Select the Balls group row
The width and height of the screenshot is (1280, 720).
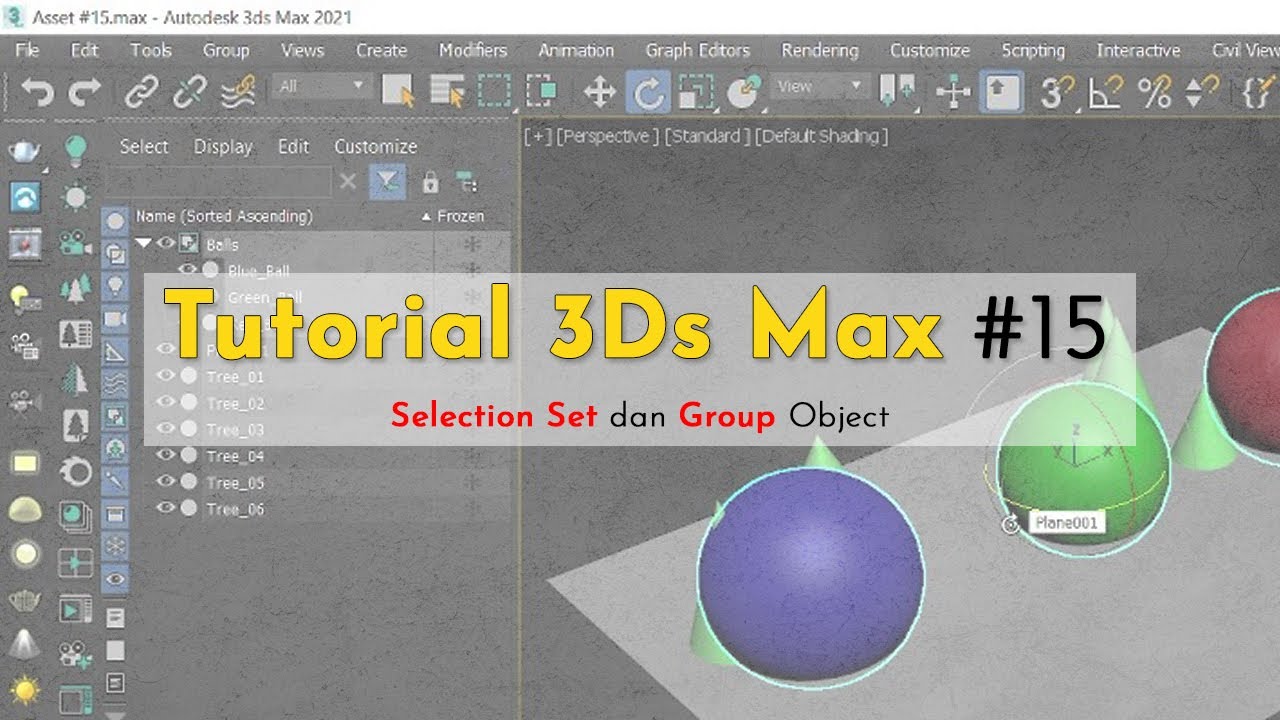pos(222,244)
